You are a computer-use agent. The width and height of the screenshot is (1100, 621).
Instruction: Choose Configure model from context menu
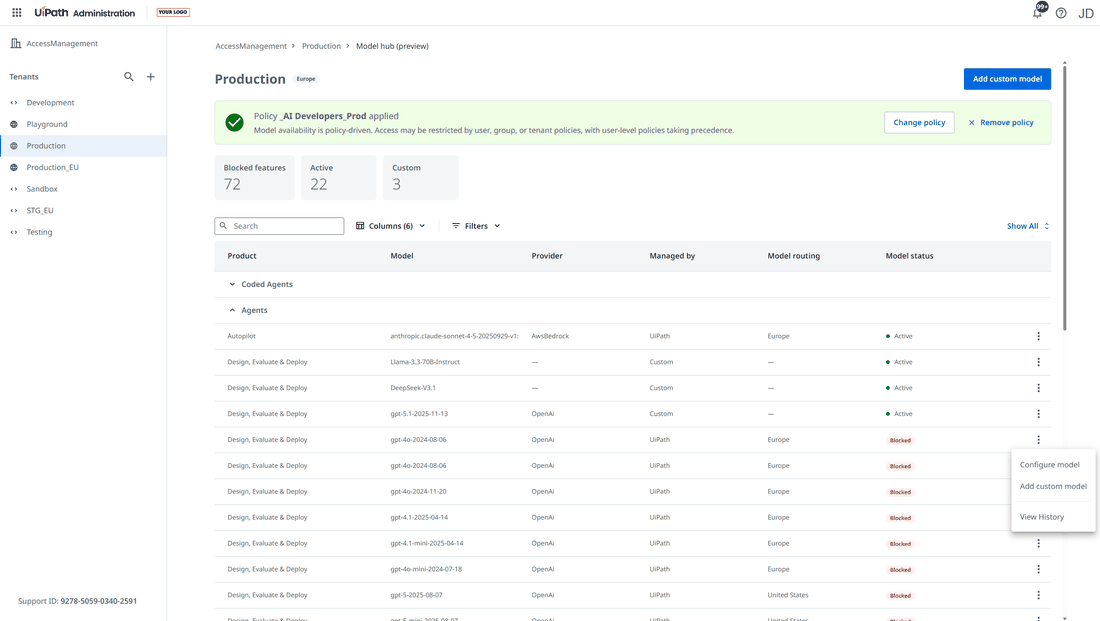(x=1049, y=465)
